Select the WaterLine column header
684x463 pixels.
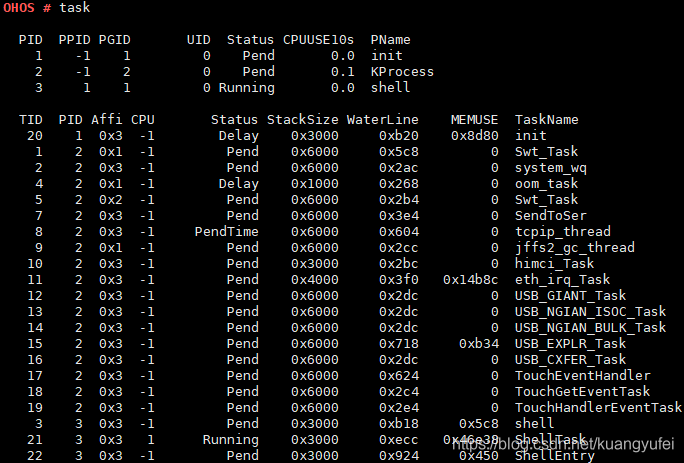tap(383, 120)
